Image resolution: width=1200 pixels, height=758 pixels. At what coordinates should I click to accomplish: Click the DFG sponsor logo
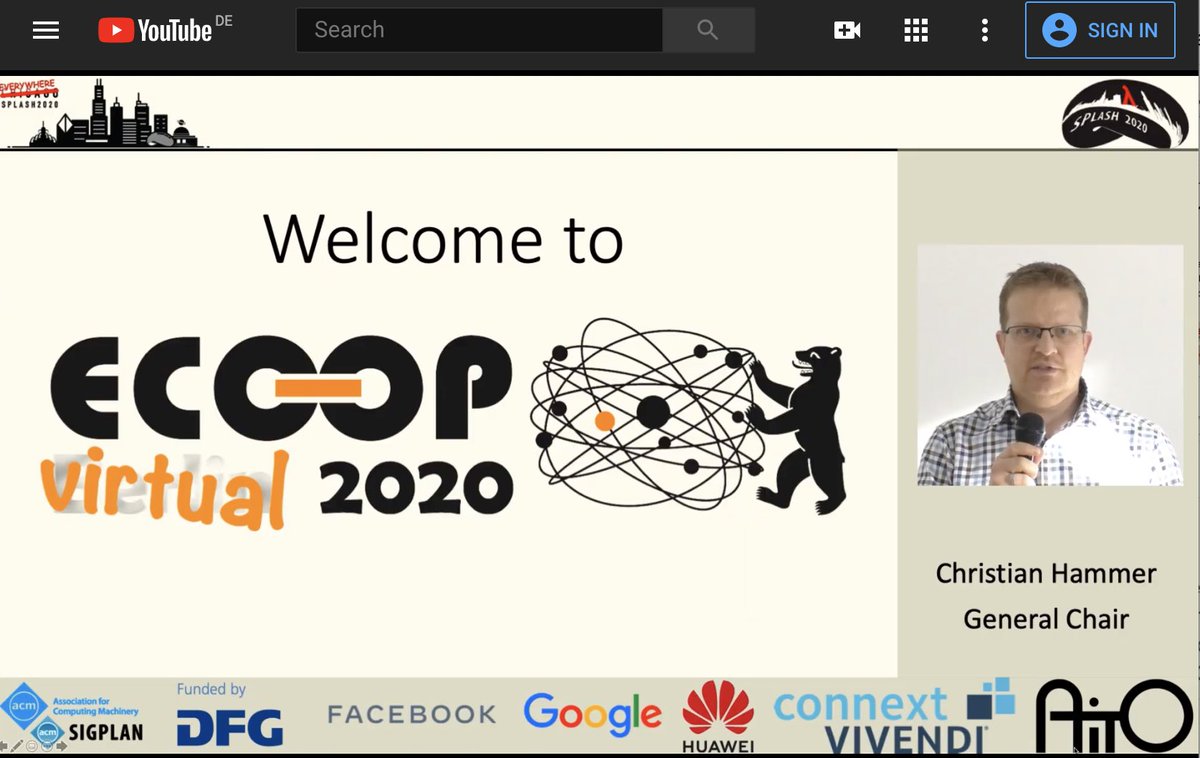pos(229,727)
